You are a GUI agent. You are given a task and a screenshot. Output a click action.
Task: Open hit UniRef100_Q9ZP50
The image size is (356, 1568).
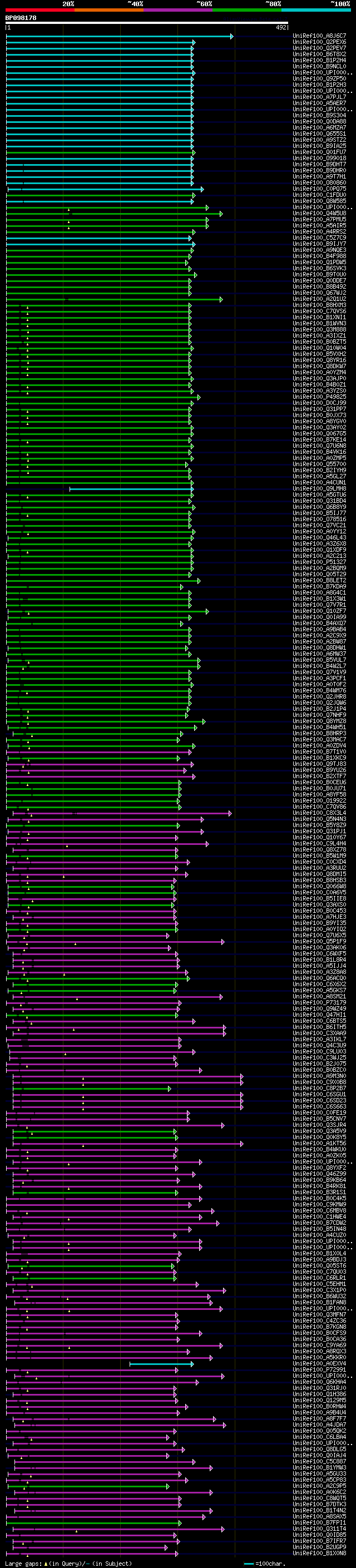click(319, 78)
